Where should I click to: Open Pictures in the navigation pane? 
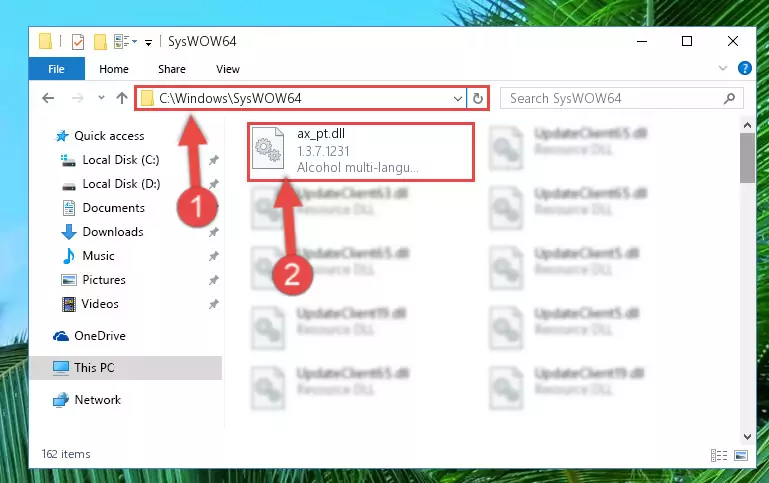[x=104, y=280]
